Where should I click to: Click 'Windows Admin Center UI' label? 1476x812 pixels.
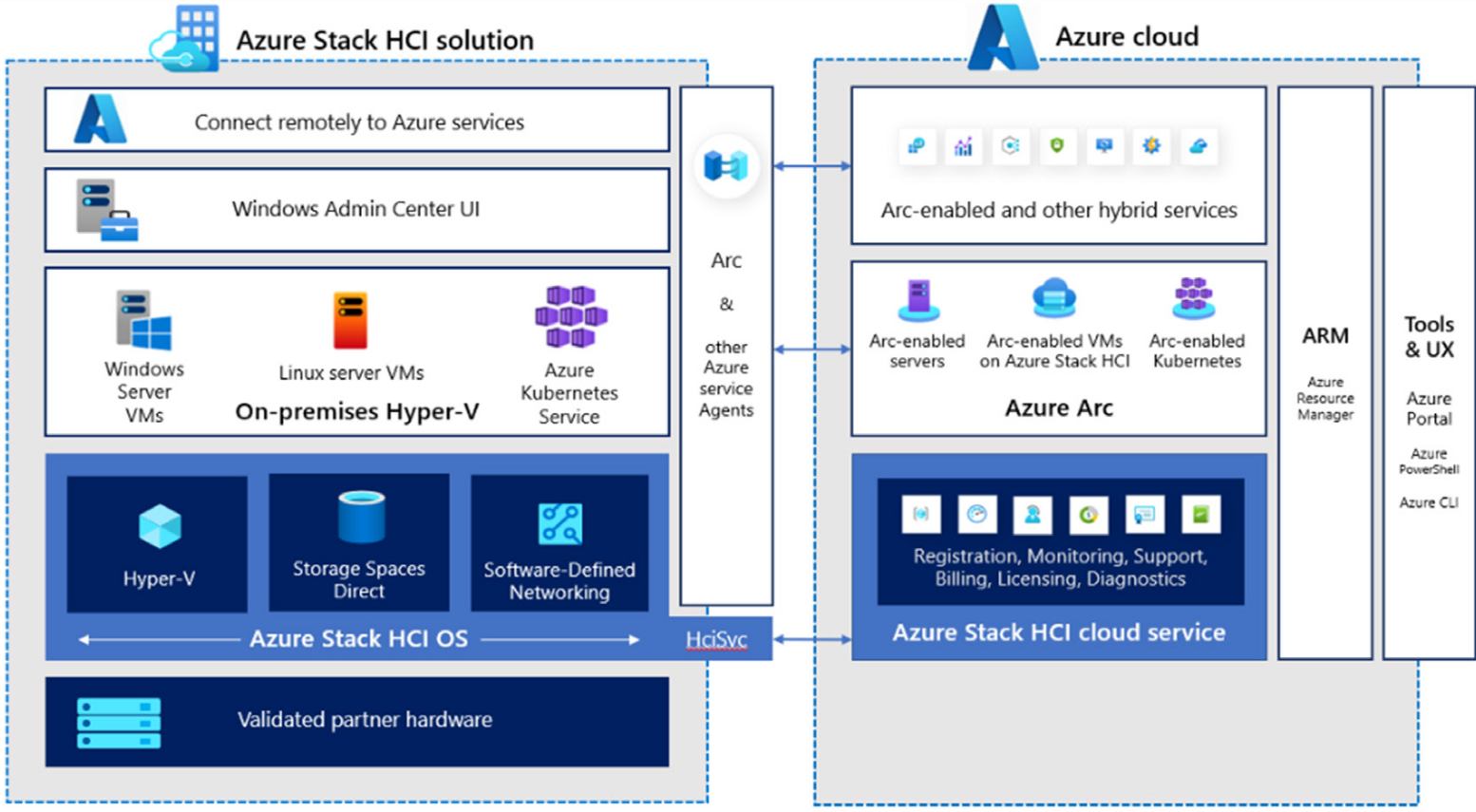point(356,208)
